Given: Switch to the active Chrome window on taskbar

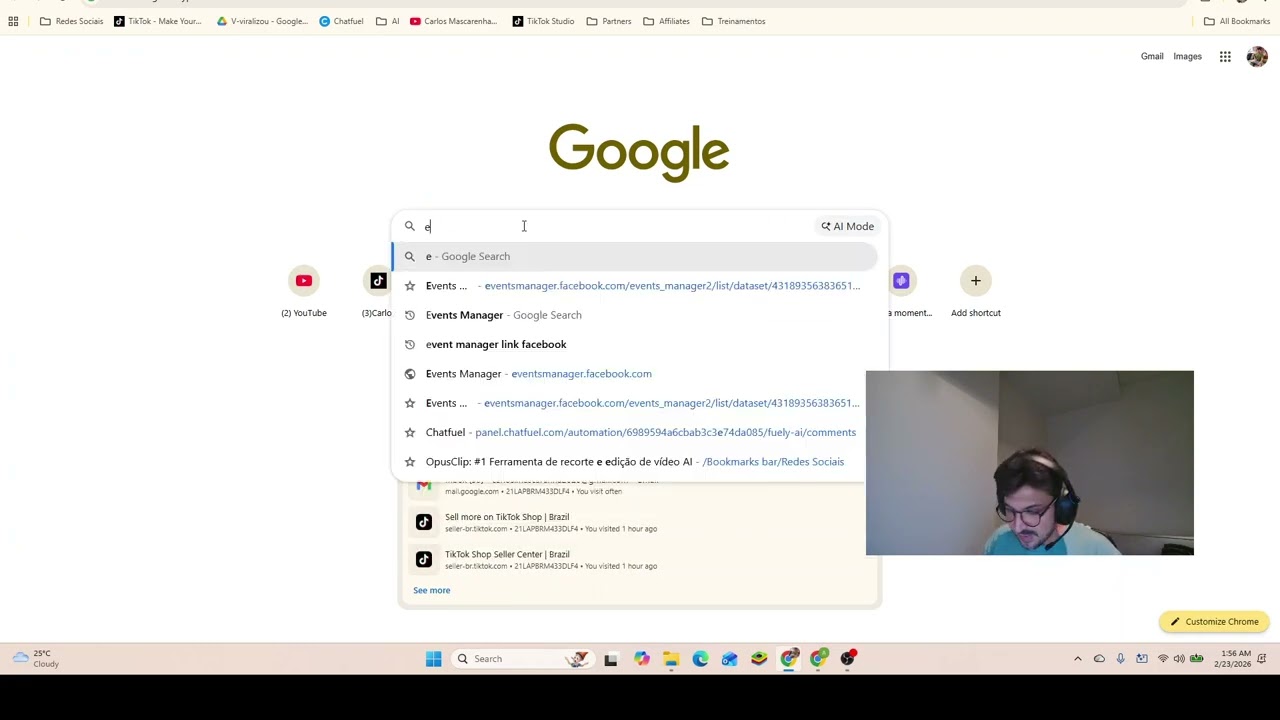Looking at the screenshot, I should [789, 659].
